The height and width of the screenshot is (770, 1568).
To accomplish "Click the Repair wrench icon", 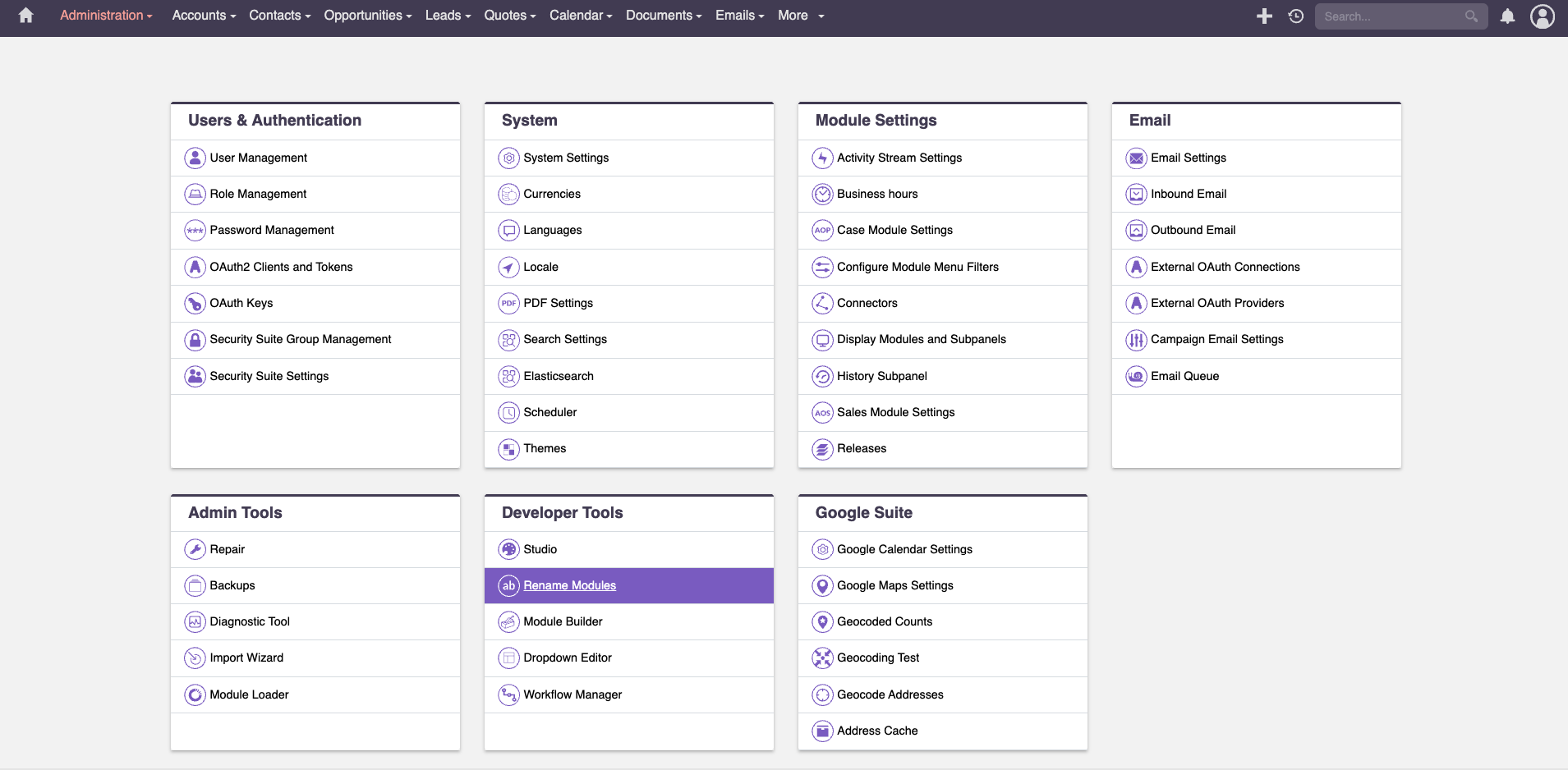I will [195, 549].
